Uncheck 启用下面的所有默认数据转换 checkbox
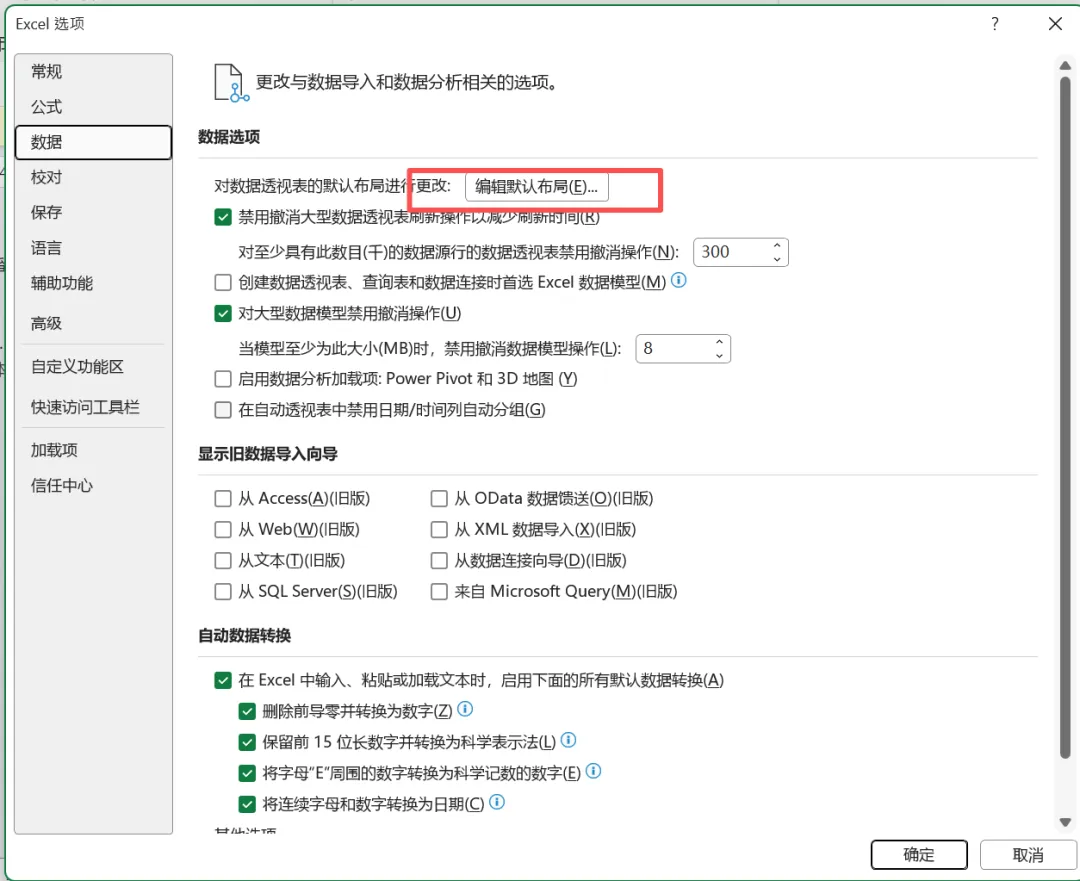Viewport: 1080px width, 881px height. [x=222, y=681]
